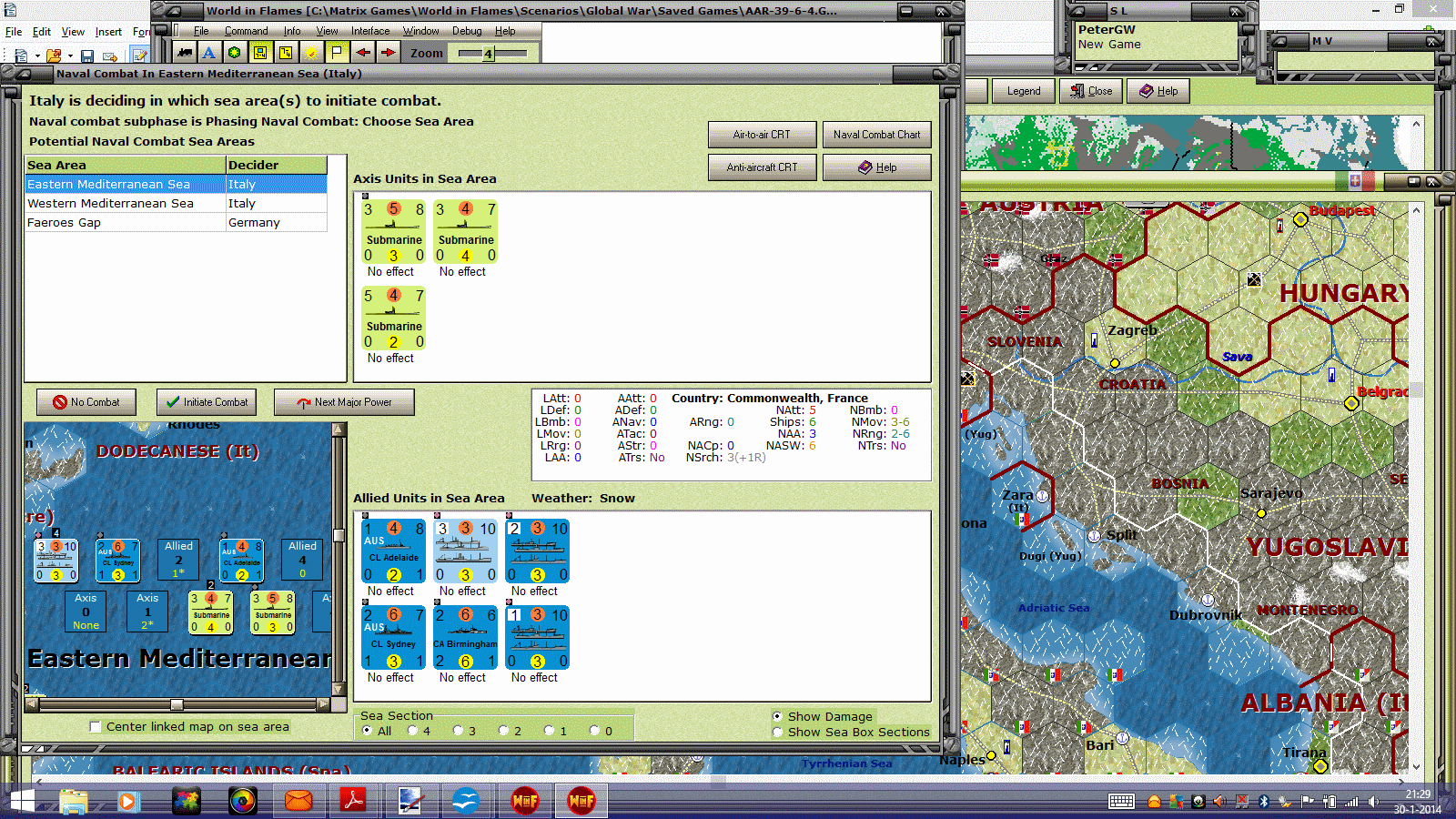Click the red left arrow toolbar icon
The height and width of the screenshot is (819, 1456).
click(x=362, y=53)
